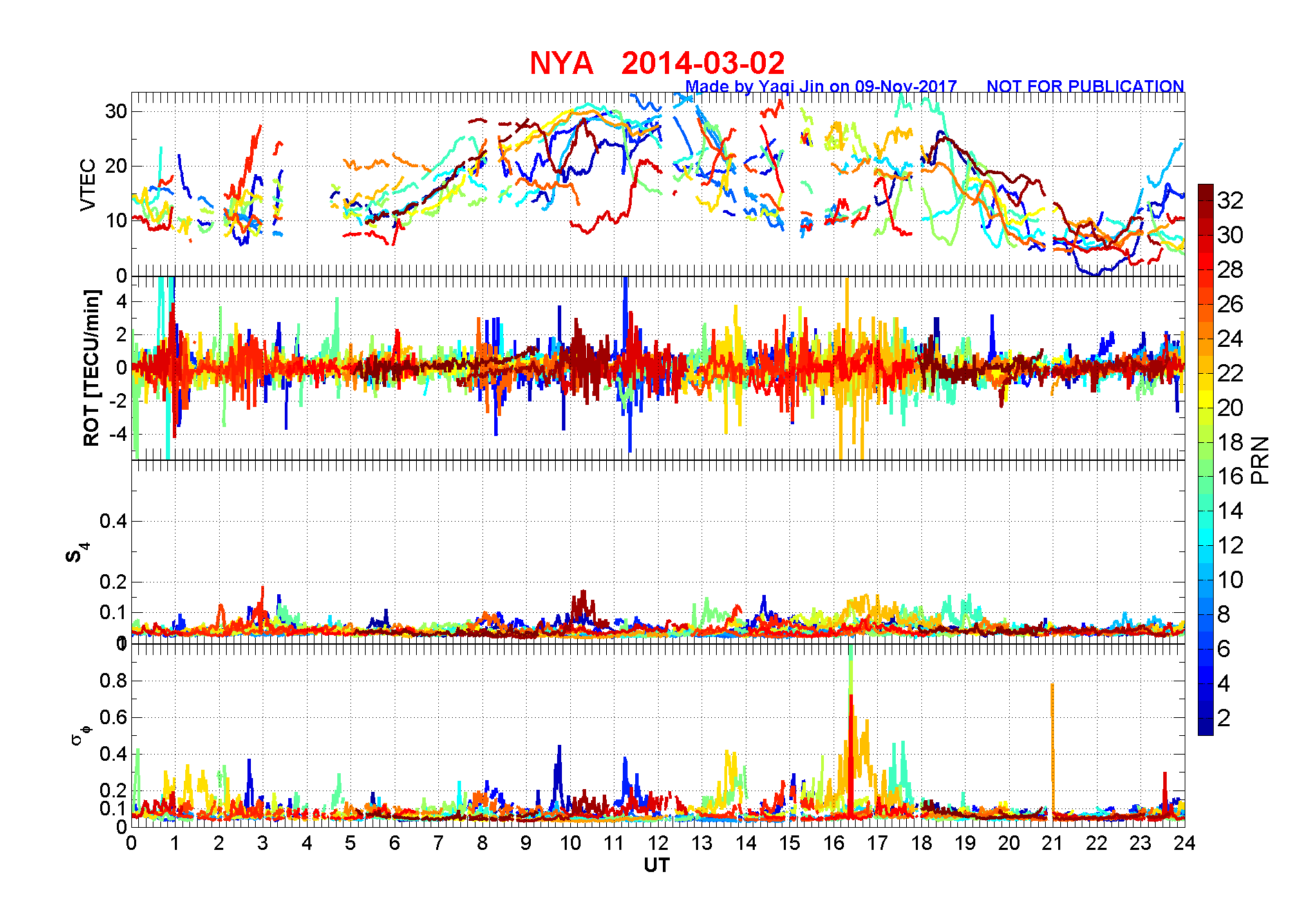Click colorbar tick label 24
Image resolution: width=1316 pixels, height=919 pixels.
1230,339
